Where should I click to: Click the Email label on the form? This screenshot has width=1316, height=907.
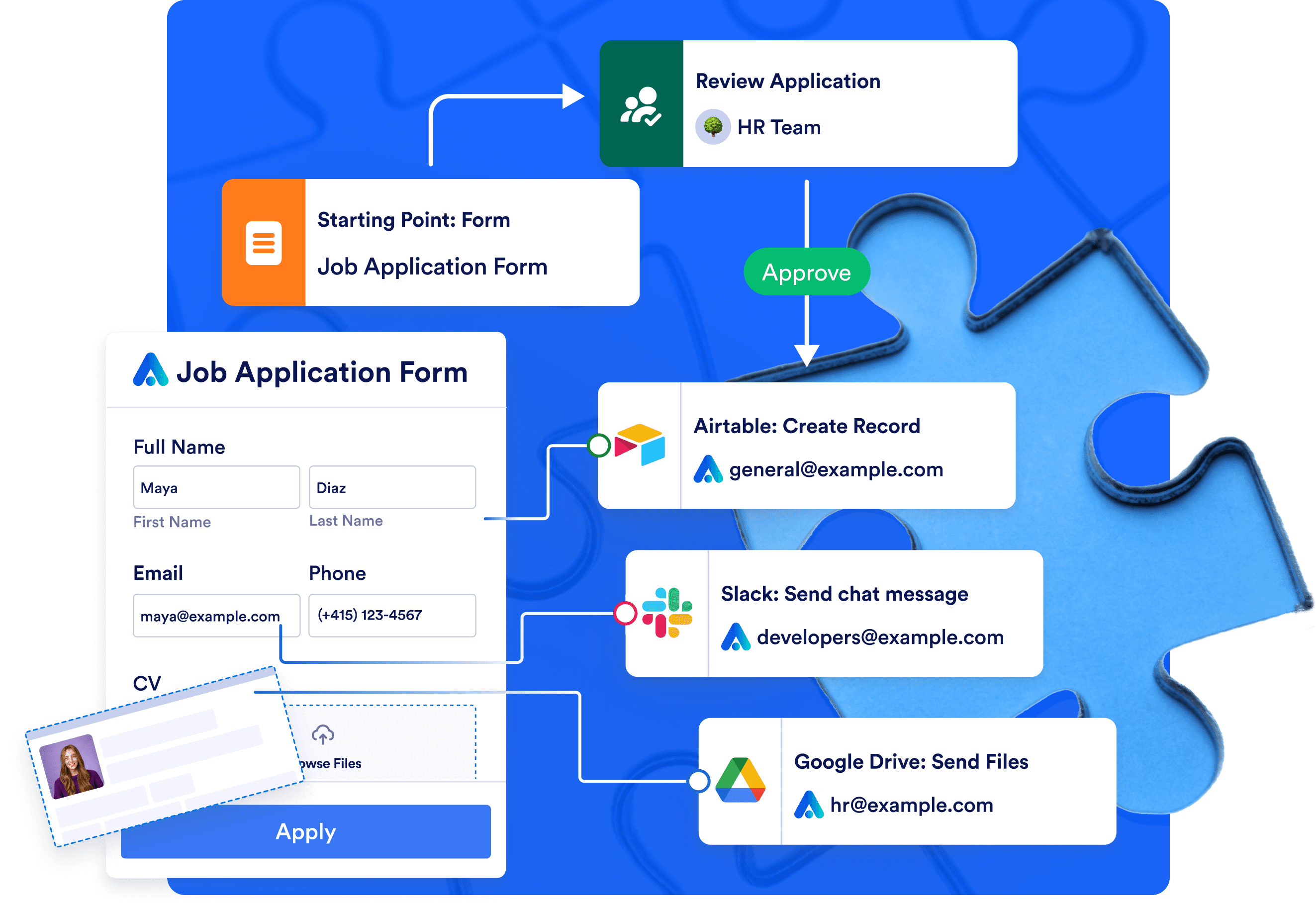click(158, 573)
